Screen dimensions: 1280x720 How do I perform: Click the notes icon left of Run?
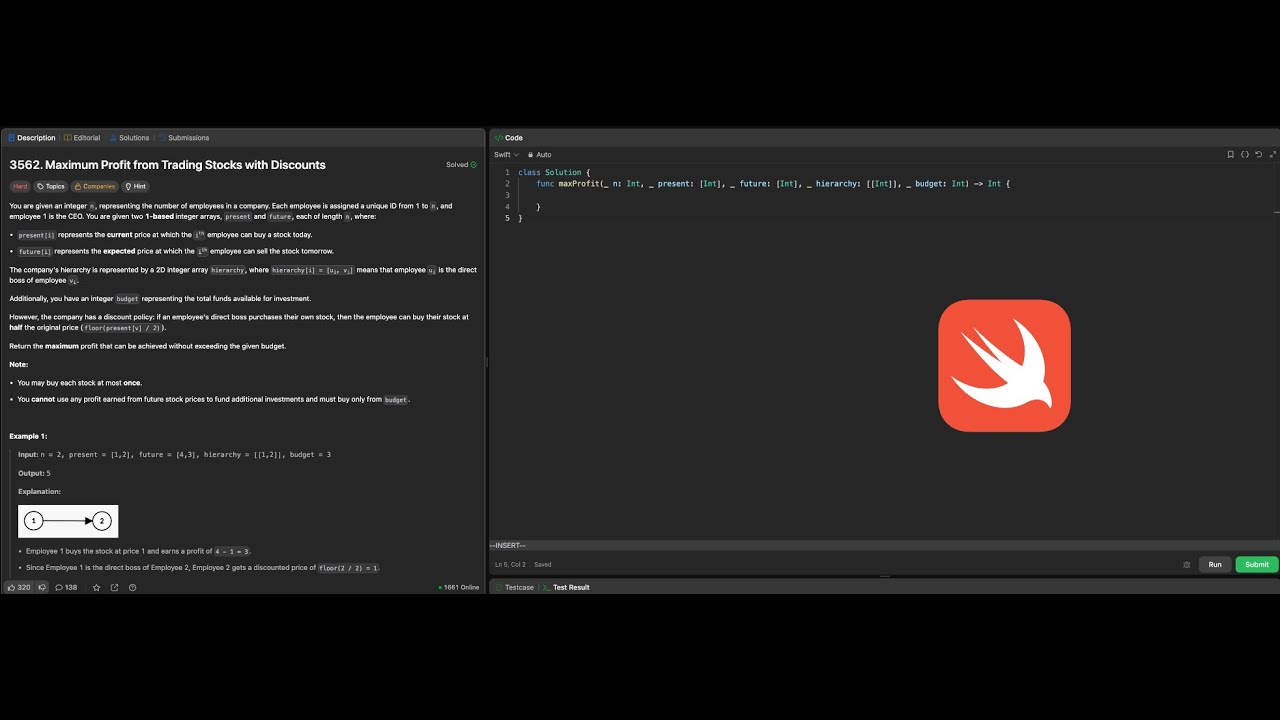point(1187,565)
